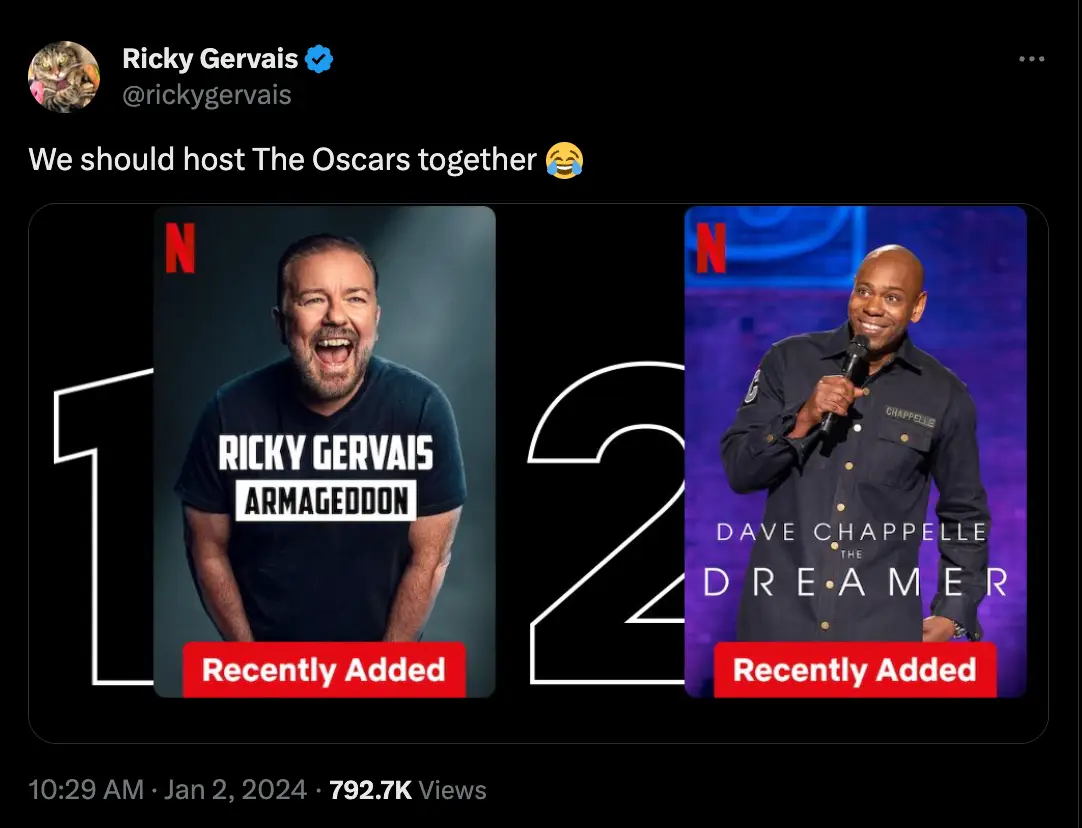Open the tweet's more options ellipsis
Screen dimensions: 1082x828
click(x=1031, y=60)
